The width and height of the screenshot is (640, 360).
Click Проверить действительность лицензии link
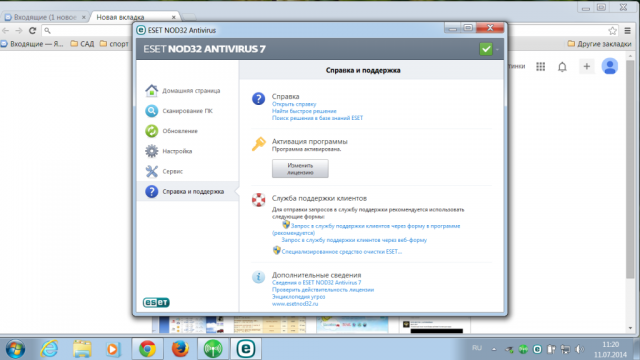[323, 290]
